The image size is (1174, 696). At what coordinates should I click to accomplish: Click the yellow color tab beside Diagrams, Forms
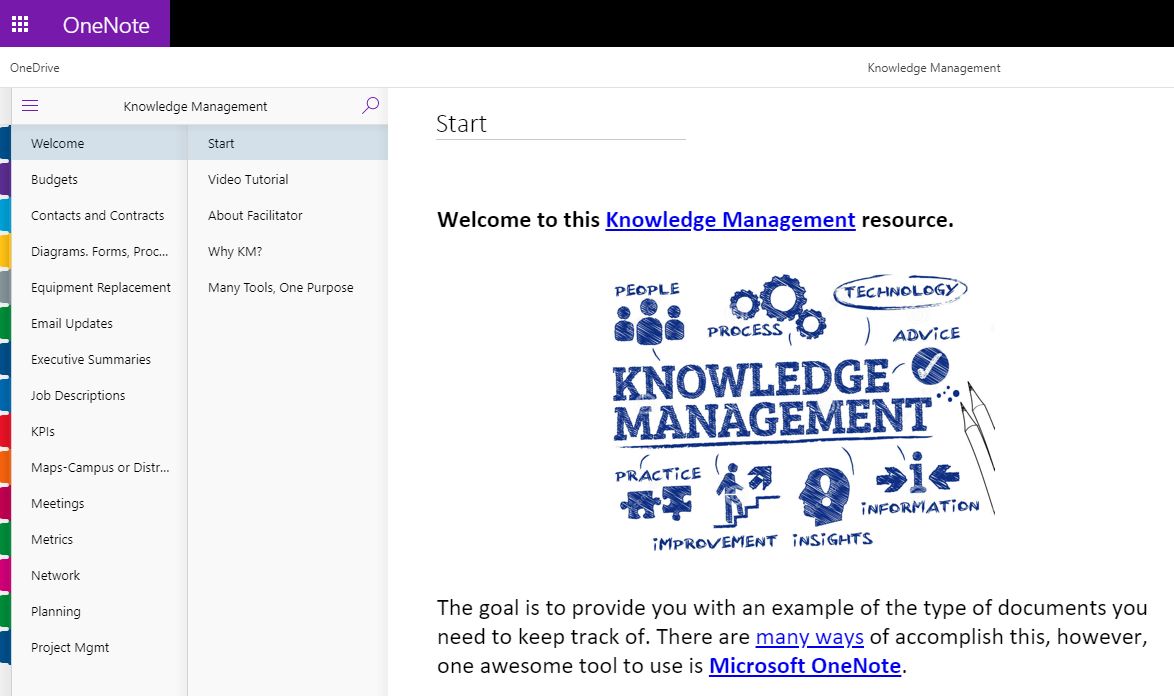pos(5,251)
